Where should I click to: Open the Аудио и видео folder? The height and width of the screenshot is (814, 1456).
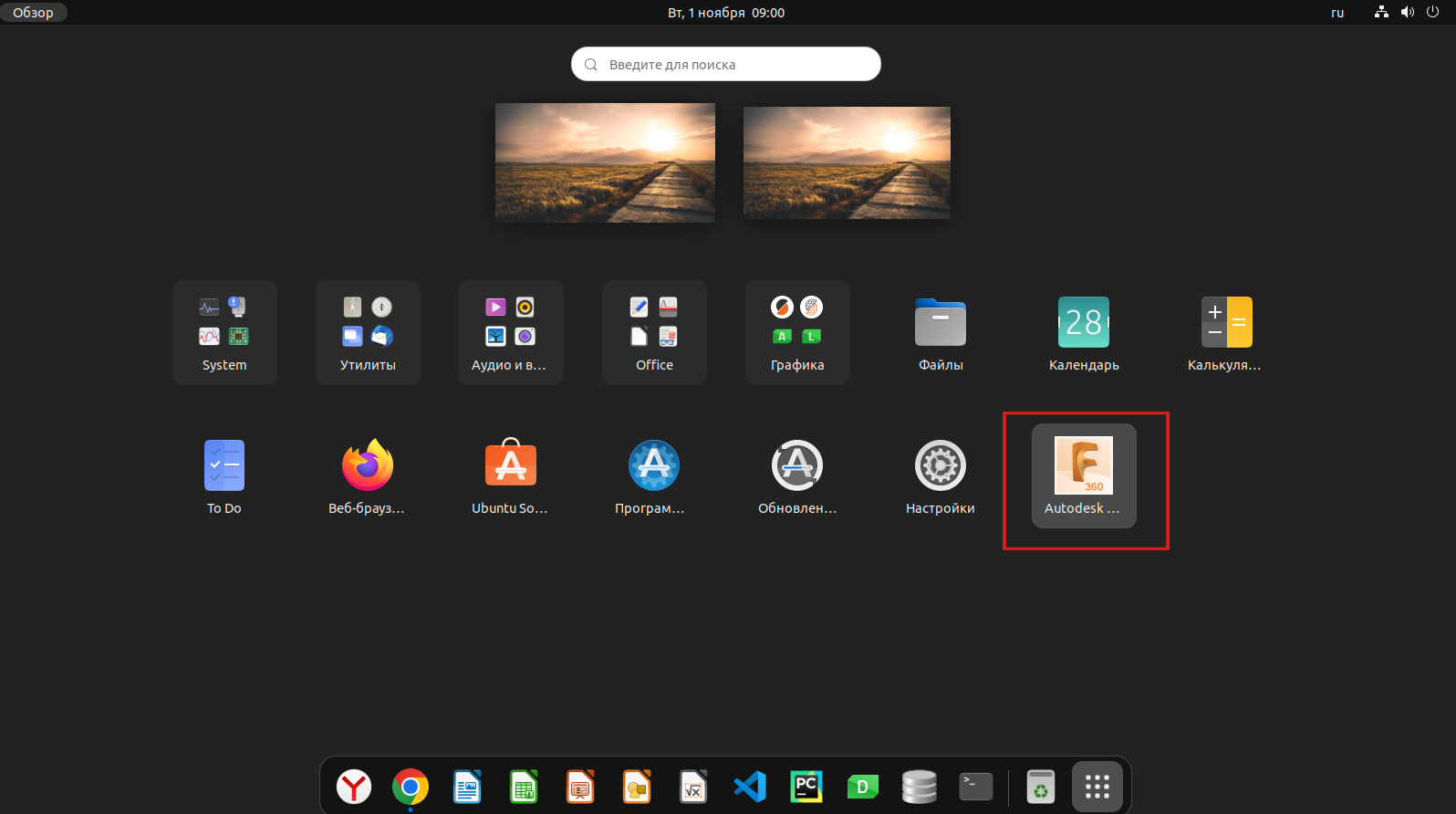(x=511, y=332)
